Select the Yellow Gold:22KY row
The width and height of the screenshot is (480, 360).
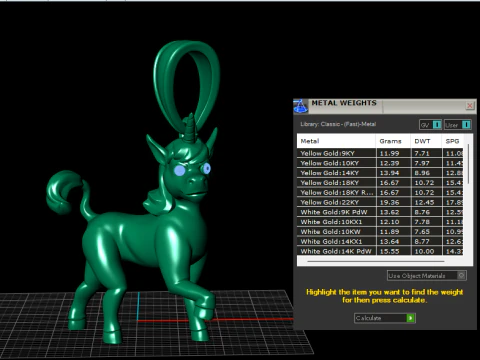[x=380, y=202]
